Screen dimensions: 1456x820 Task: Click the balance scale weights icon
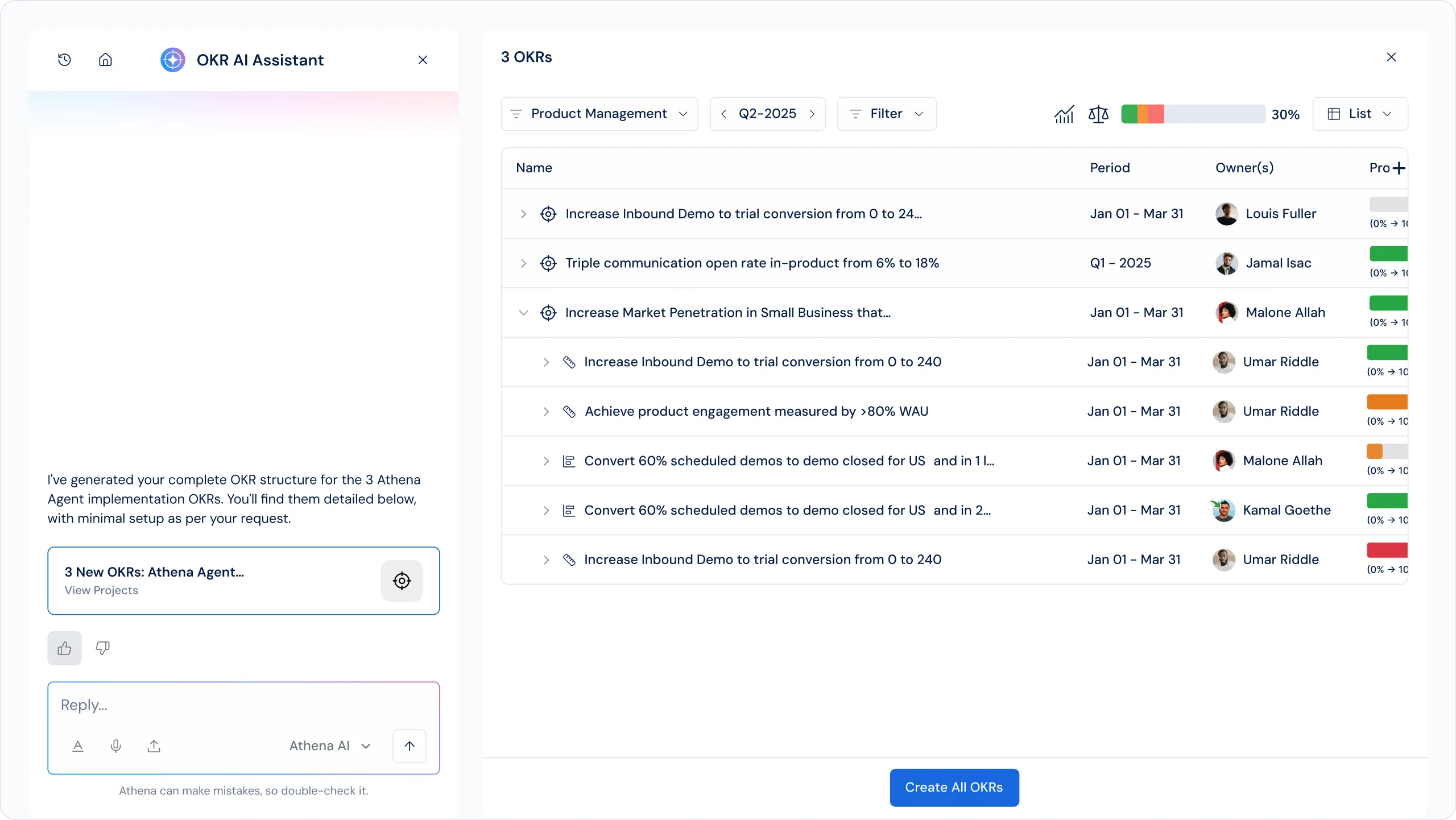click(x=1098, y=114)
